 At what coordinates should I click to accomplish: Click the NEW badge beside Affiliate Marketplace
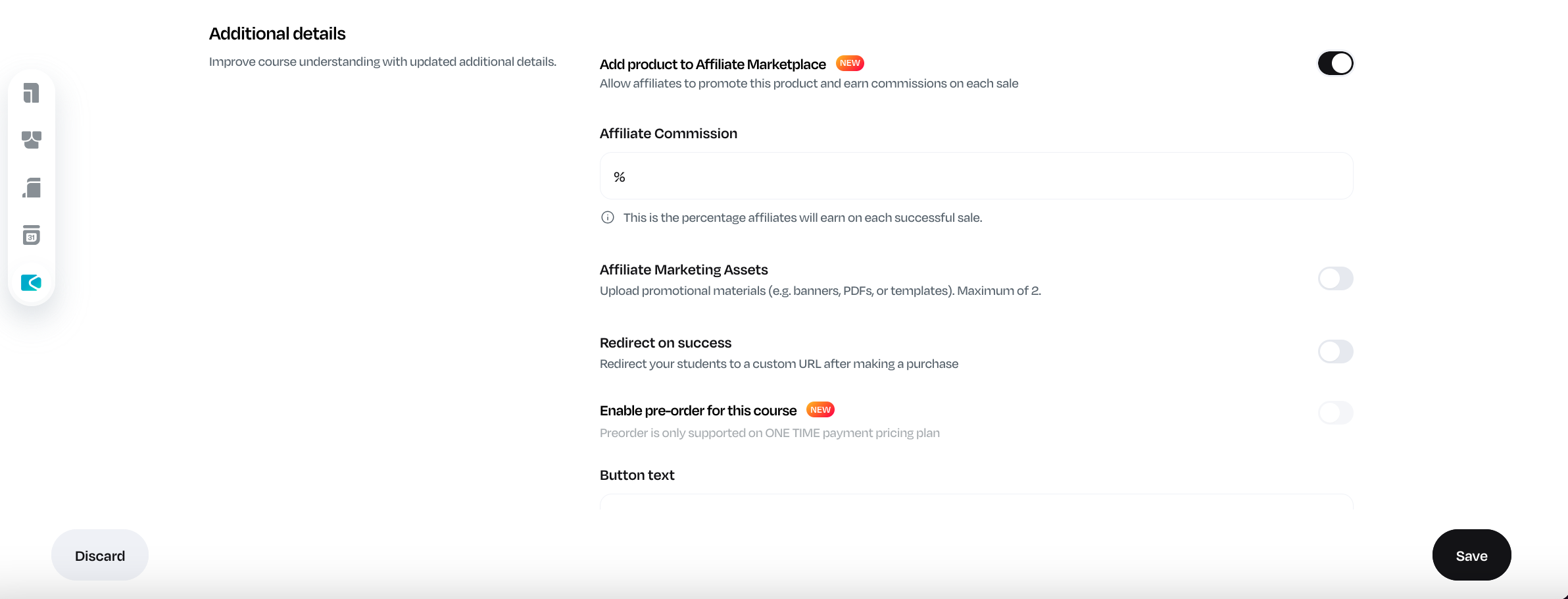coord(850,63)
